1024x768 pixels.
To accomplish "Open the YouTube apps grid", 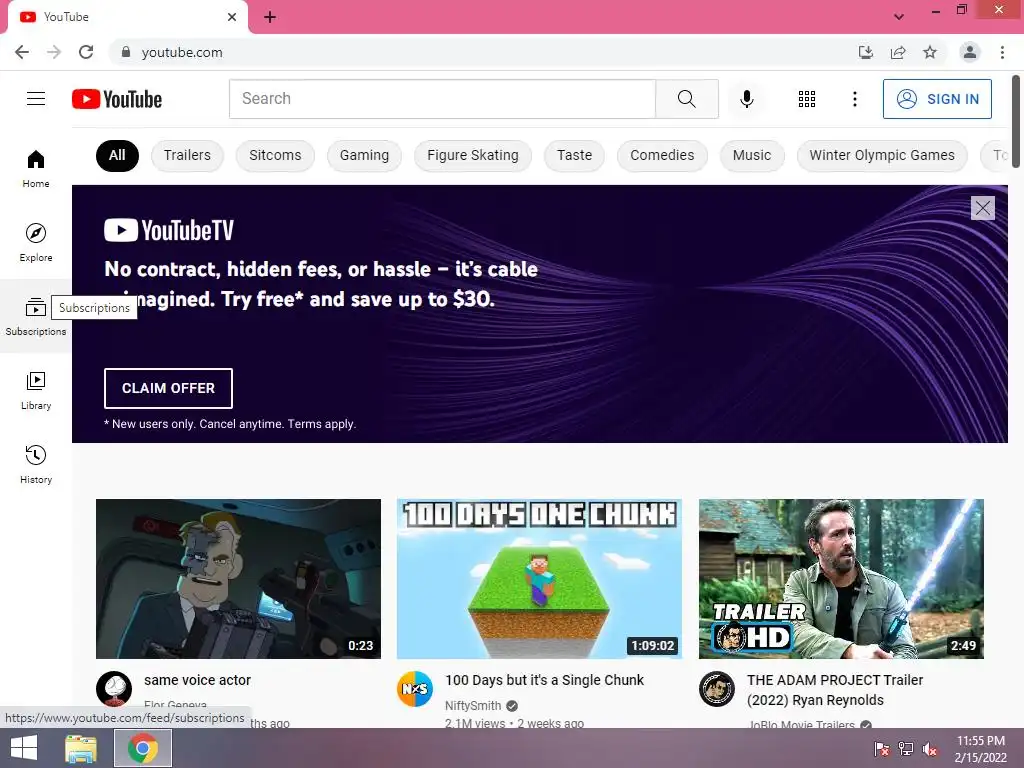I will coord(807,99).
